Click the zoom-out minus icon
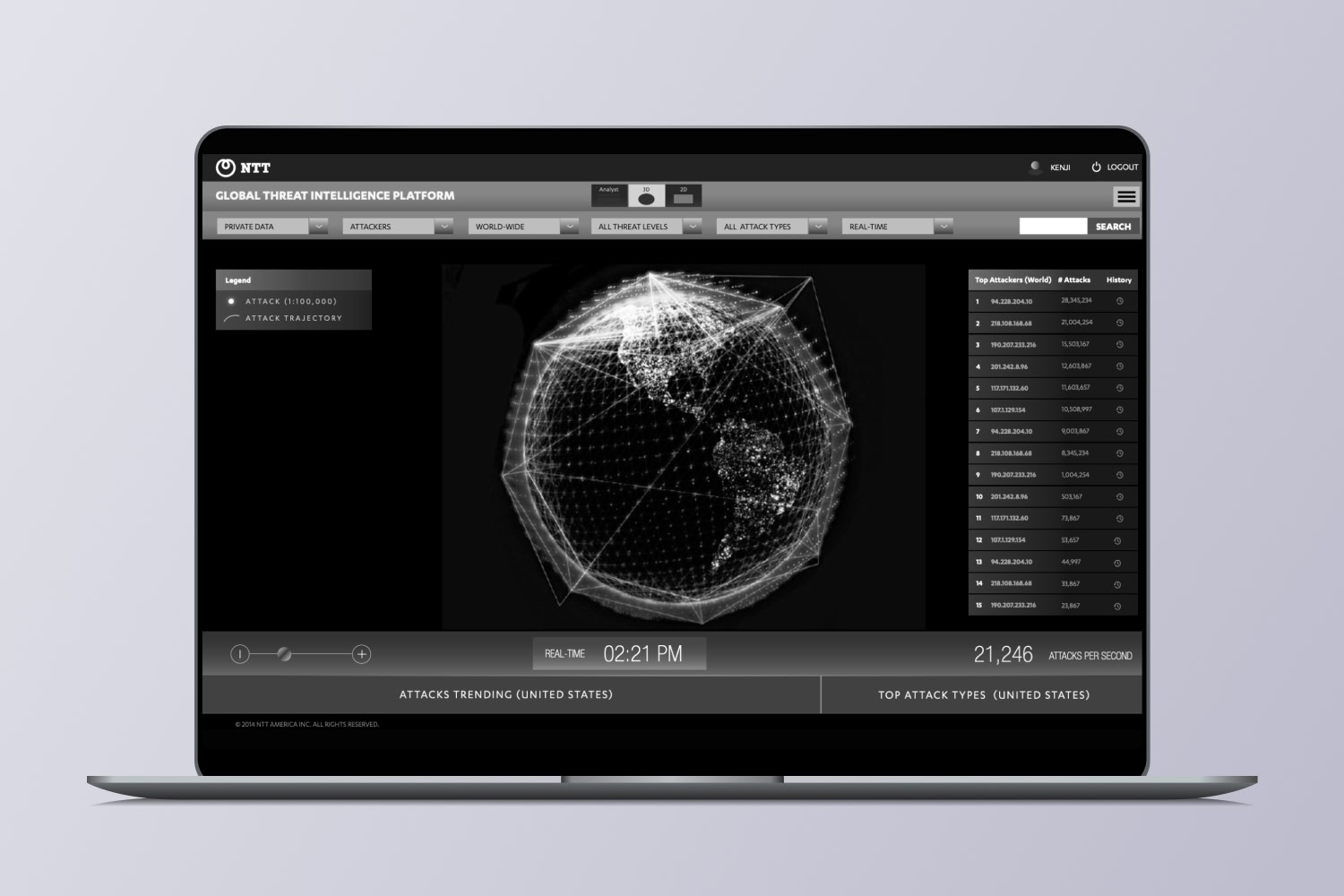 click(x=240, y=654)
